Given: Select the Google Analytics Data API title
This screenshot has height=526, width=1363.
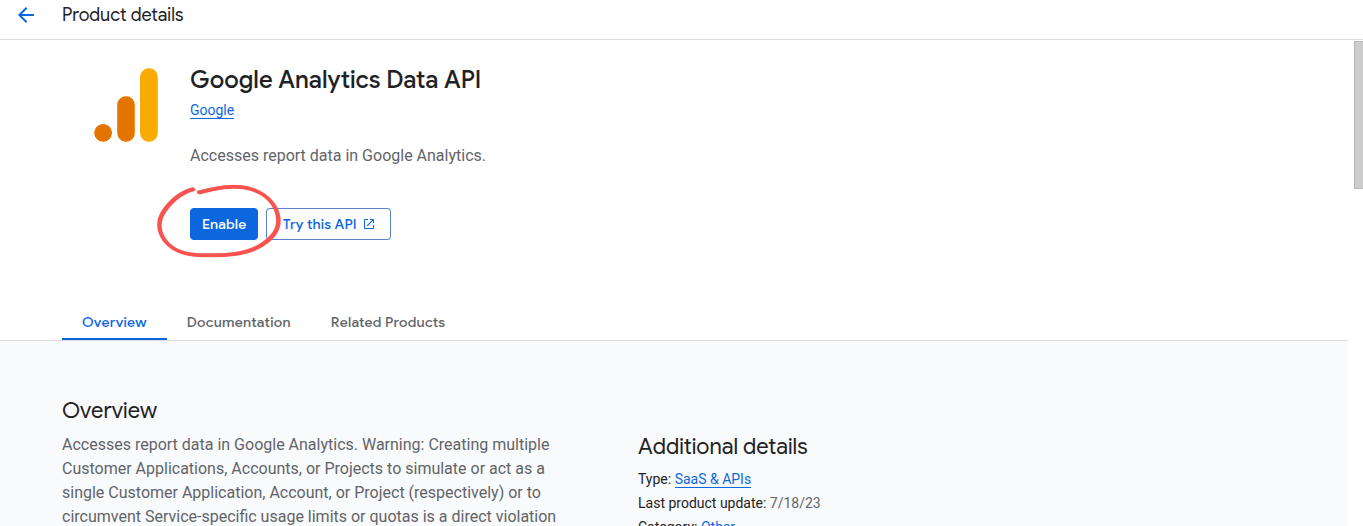Looking at the screenshot, I should tap(336, 80).
